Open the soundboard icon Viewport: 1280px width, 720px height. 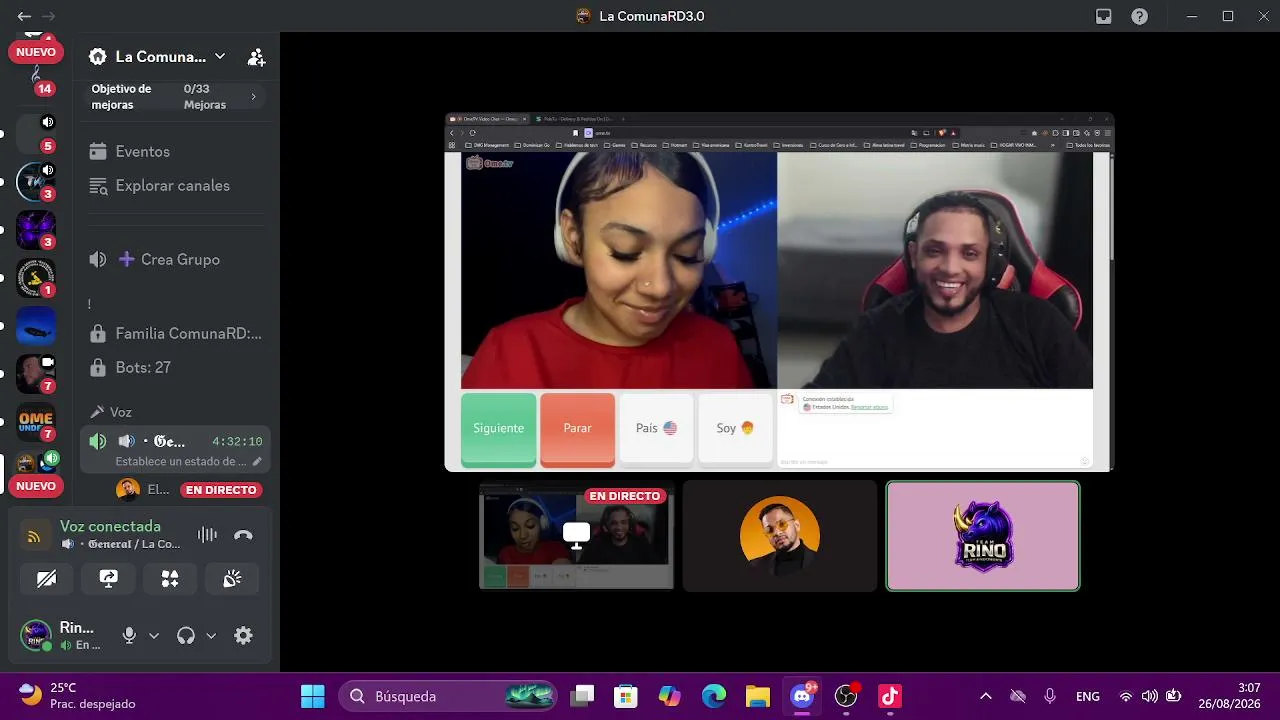[x=232, y=579]
